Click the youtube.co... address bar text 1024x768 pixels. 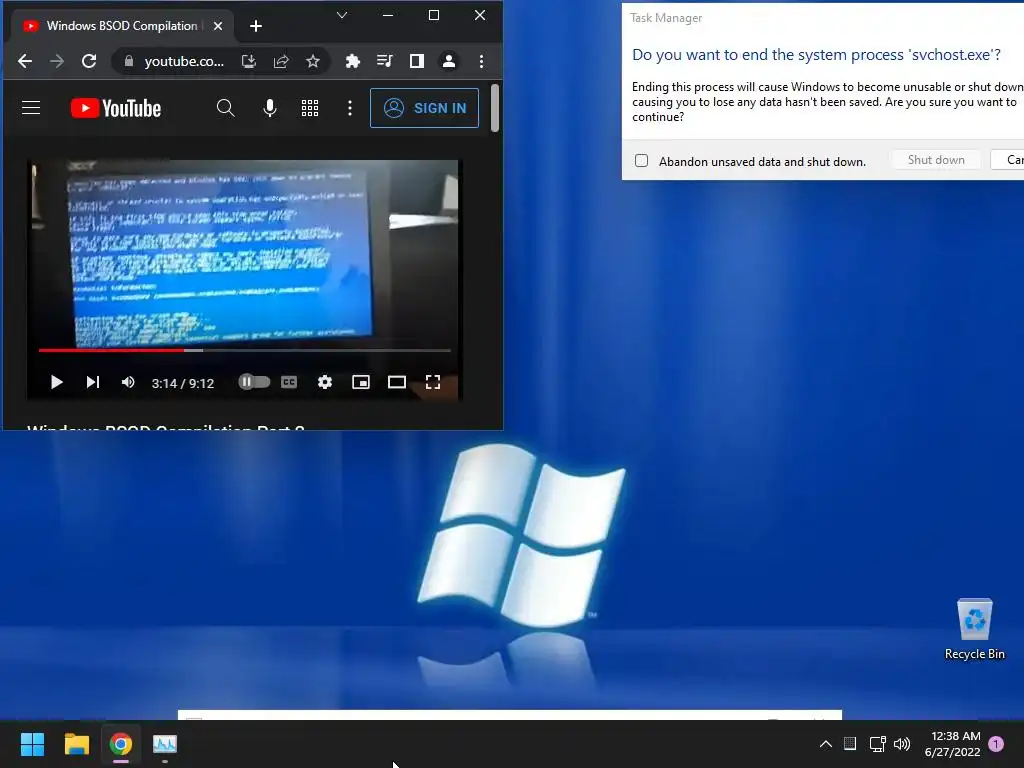[x=184, y=61]
